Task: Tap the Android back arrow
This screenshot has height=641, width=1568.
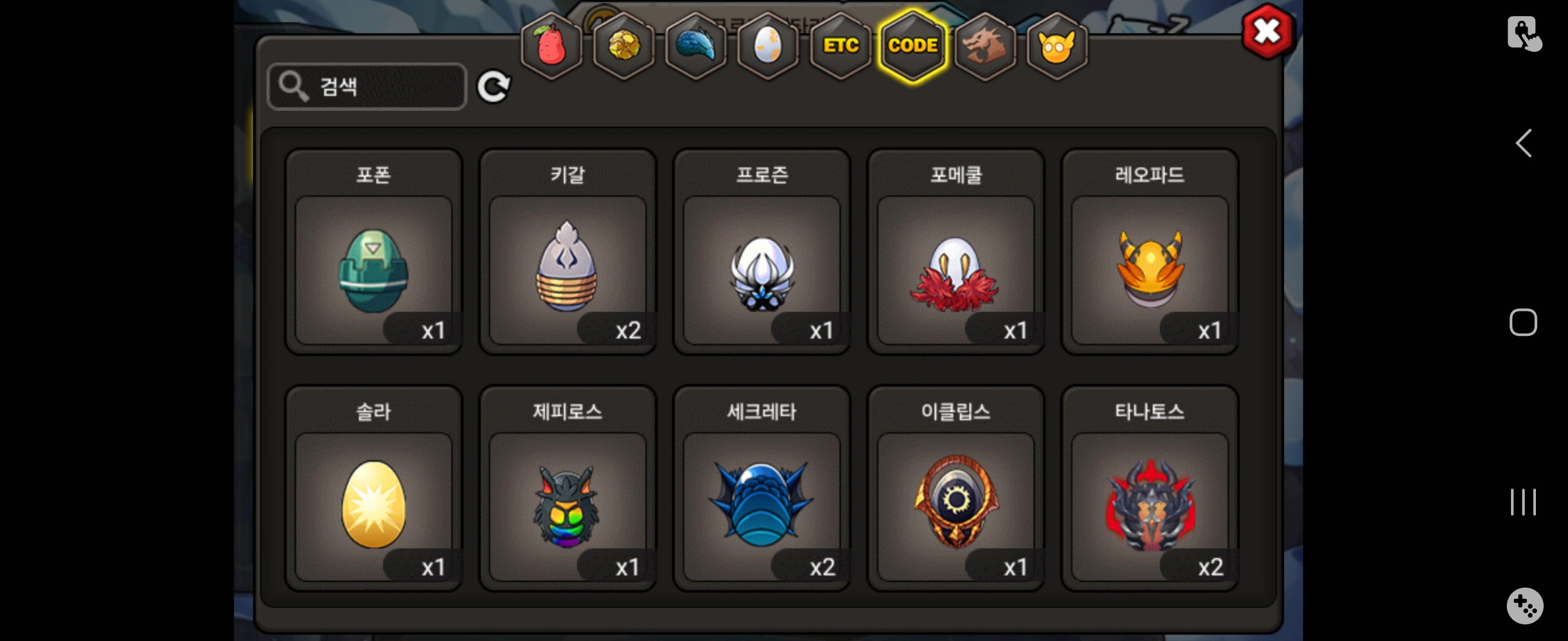Action: point(1523,144)
